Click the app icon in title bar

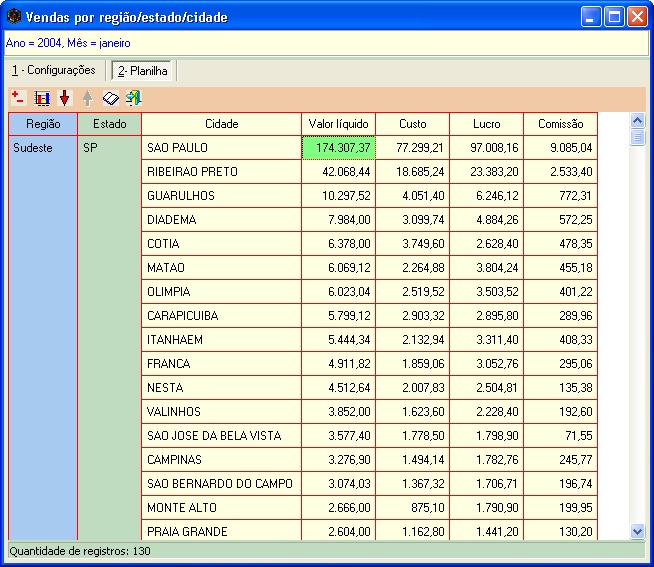point(14,17)
